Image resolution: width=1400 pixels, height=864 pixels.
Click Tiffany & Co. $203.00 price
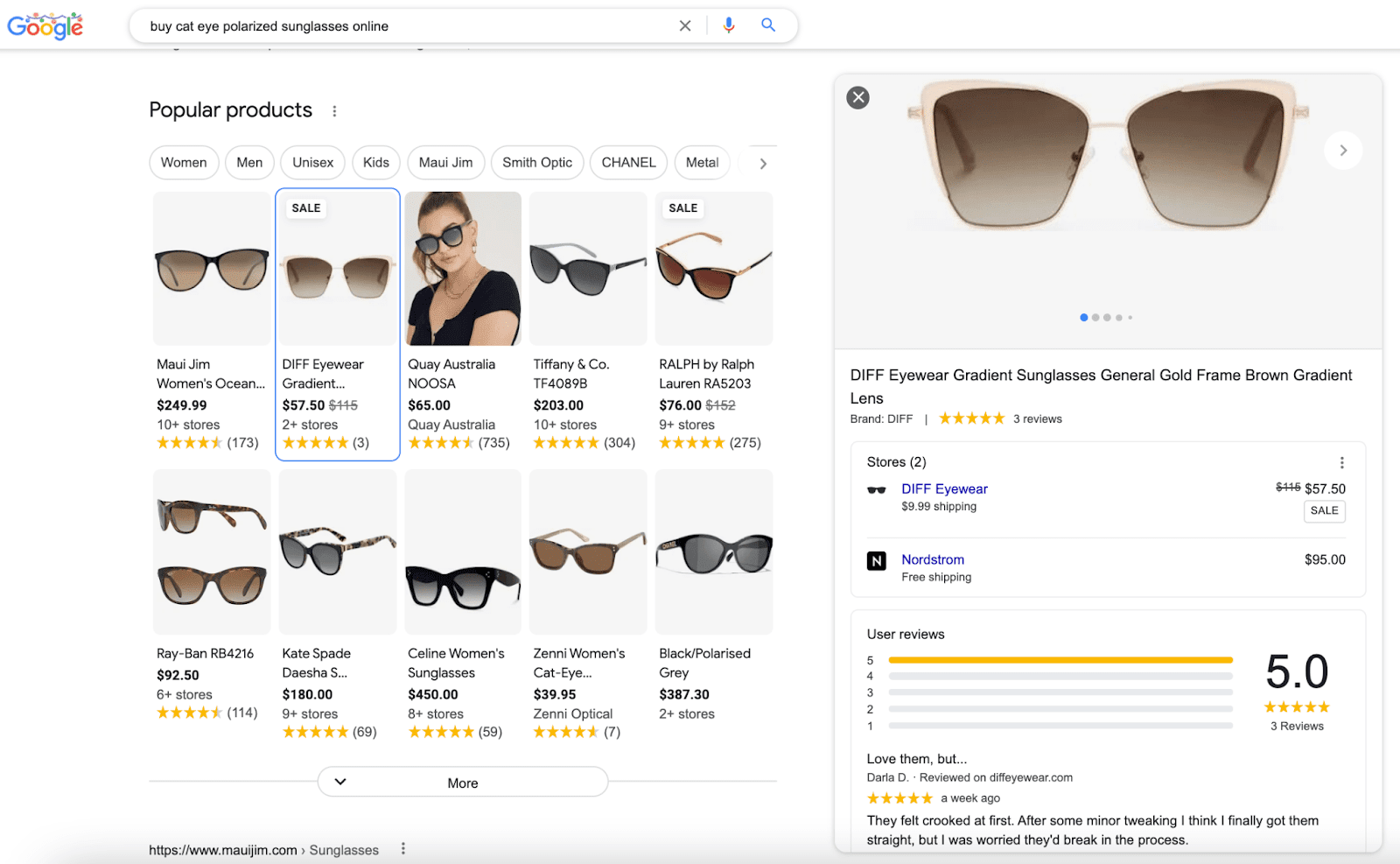point(558,405)
